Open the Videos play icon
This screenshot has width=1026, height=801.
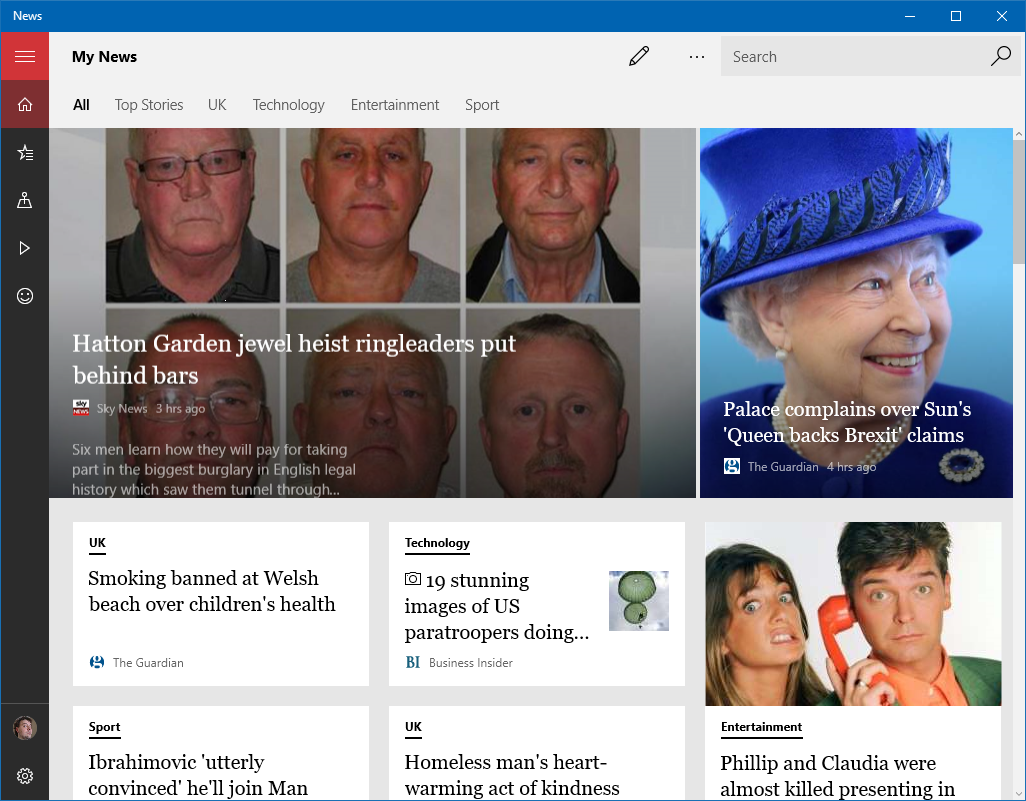(x=25, y=248)
